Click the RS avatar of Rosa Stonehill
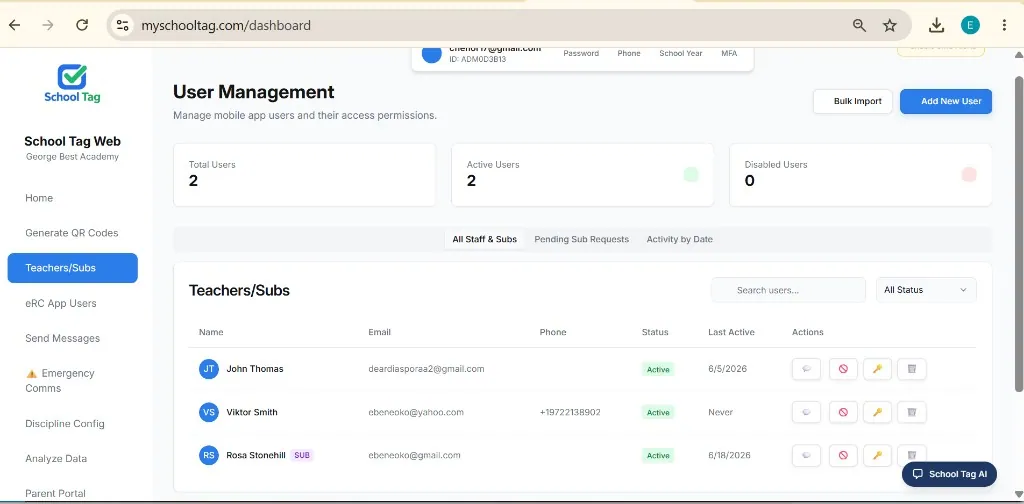The height and width of the screenshot is (504, 1024). (x=208, y=455)
